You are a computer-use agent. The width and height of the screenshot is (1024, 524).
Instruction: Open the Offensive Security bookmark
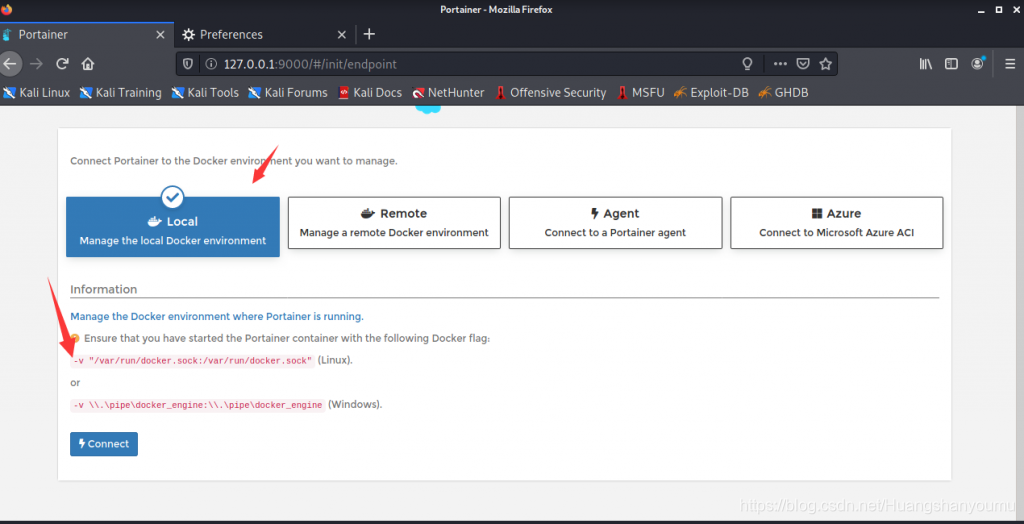tap(551, 93)
